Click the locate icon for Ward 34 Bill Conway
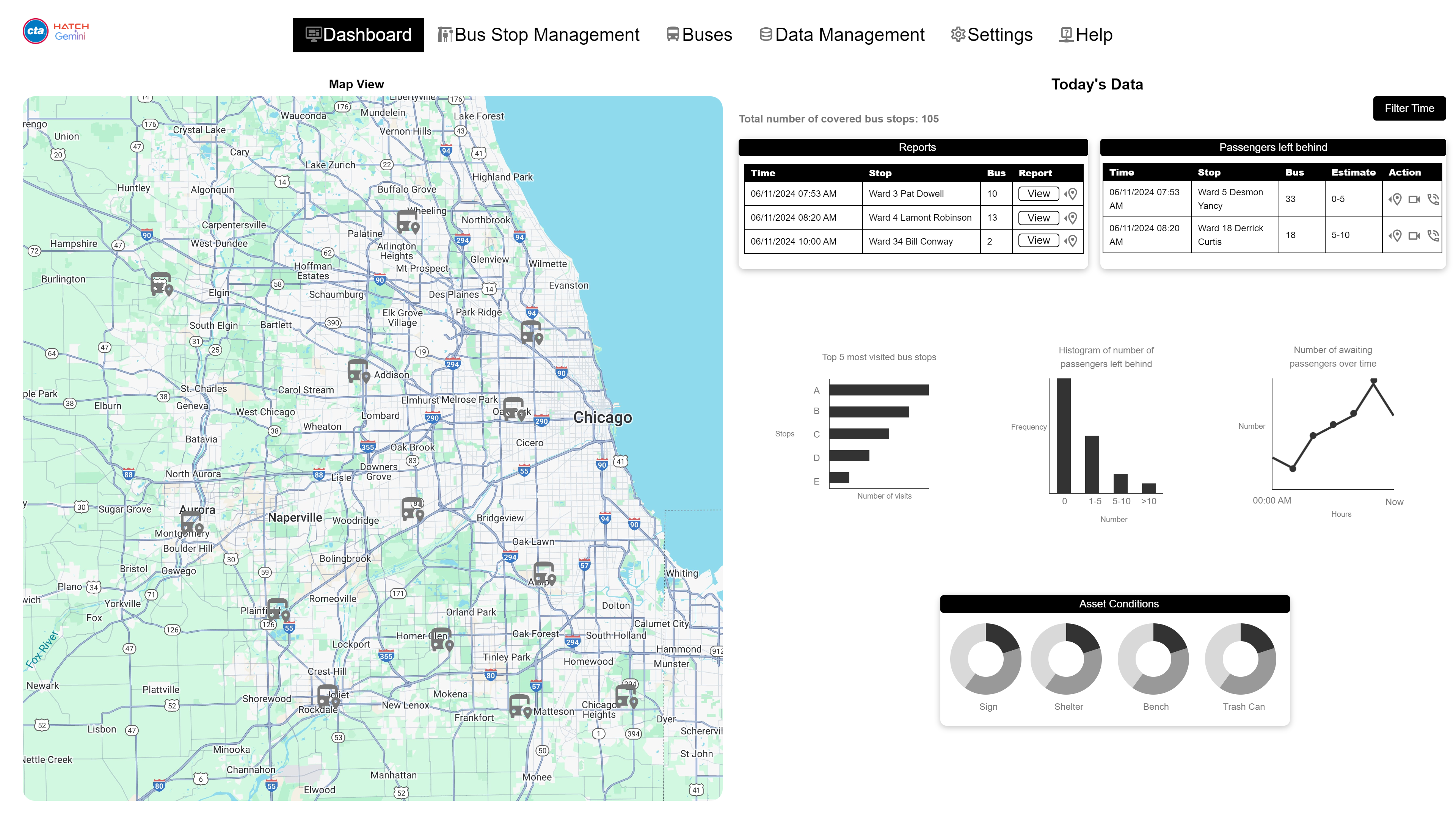 pos(1070,241)
